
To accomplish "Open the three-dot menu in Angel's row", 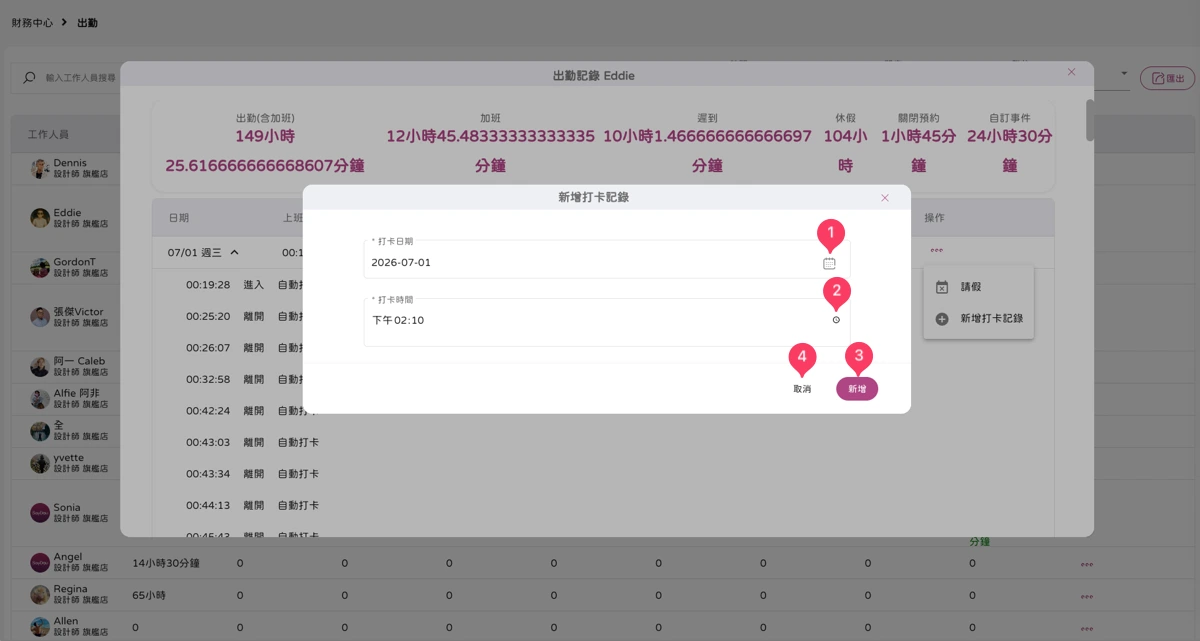I will point(1087,564).
